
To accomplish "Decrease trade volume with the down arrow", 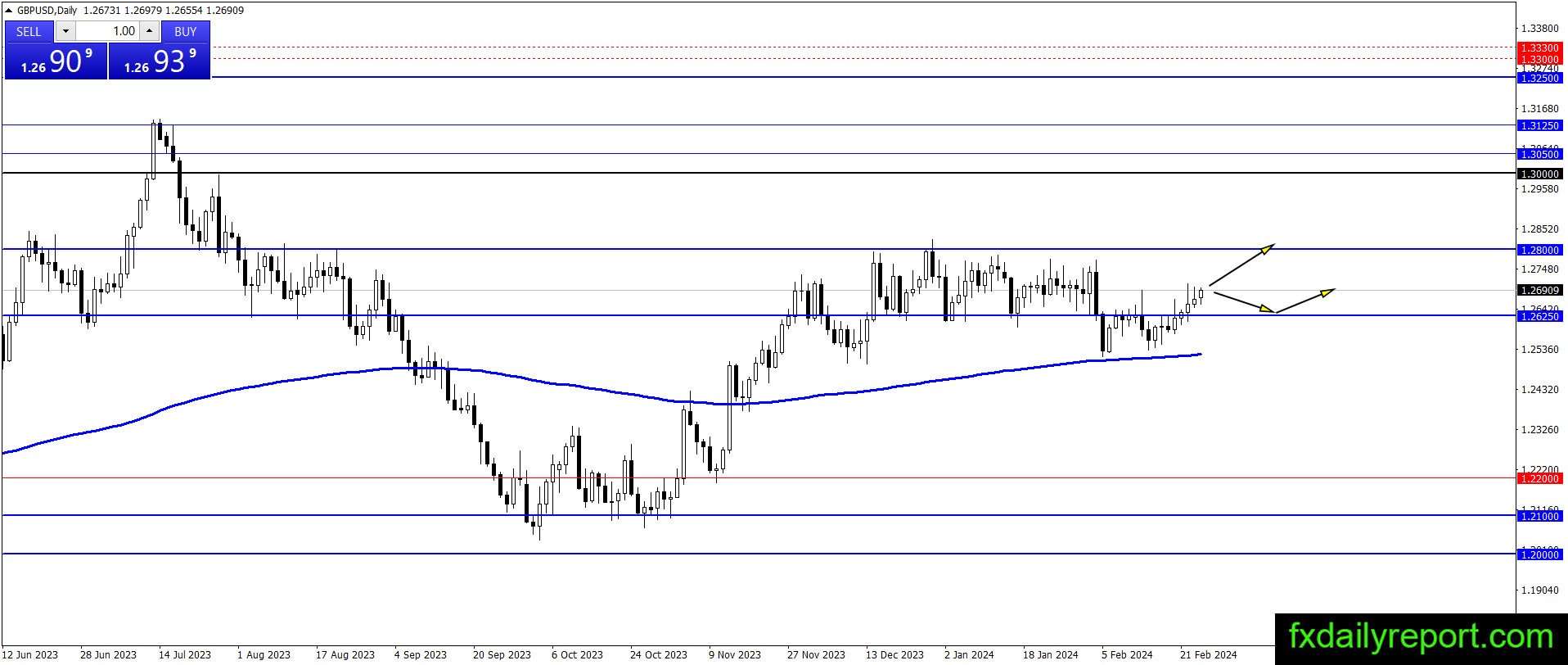I will [65, 31].
